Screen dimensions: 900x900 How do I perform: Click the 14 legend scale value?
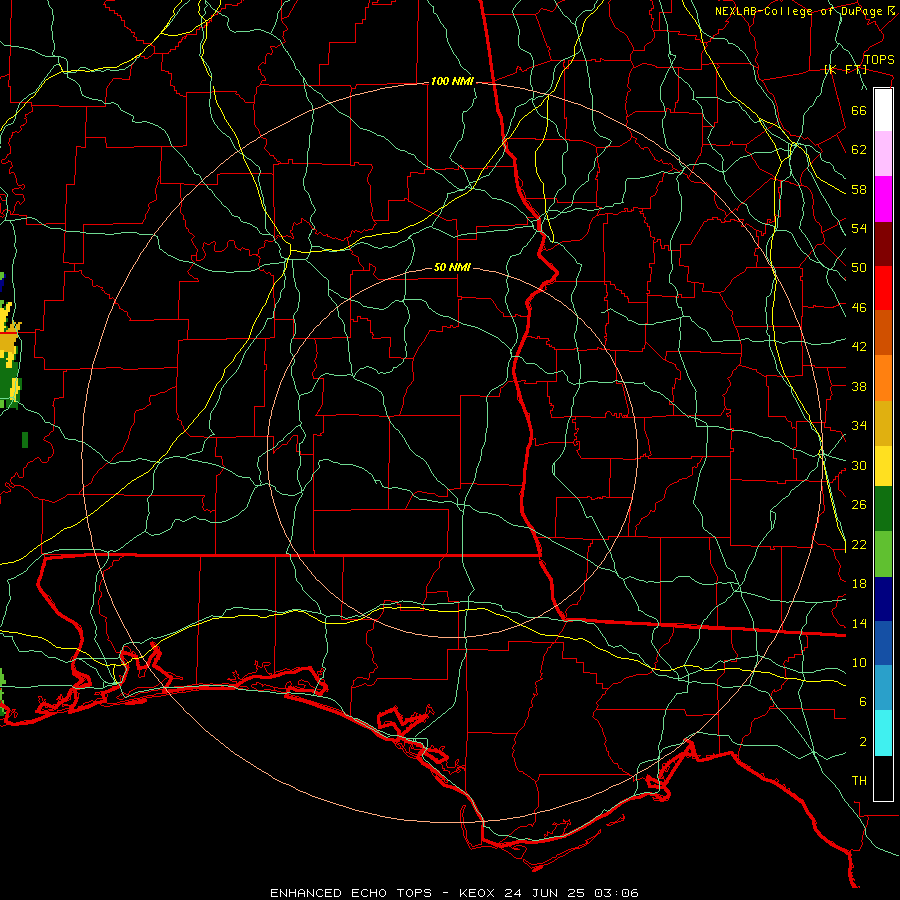pyautogui.click(x=859, y=623)
